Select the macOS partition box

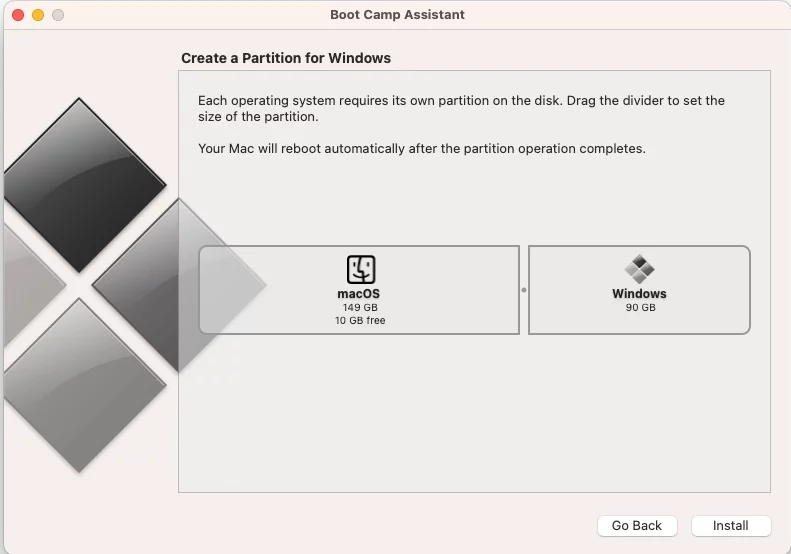click(x=359, y=290)
